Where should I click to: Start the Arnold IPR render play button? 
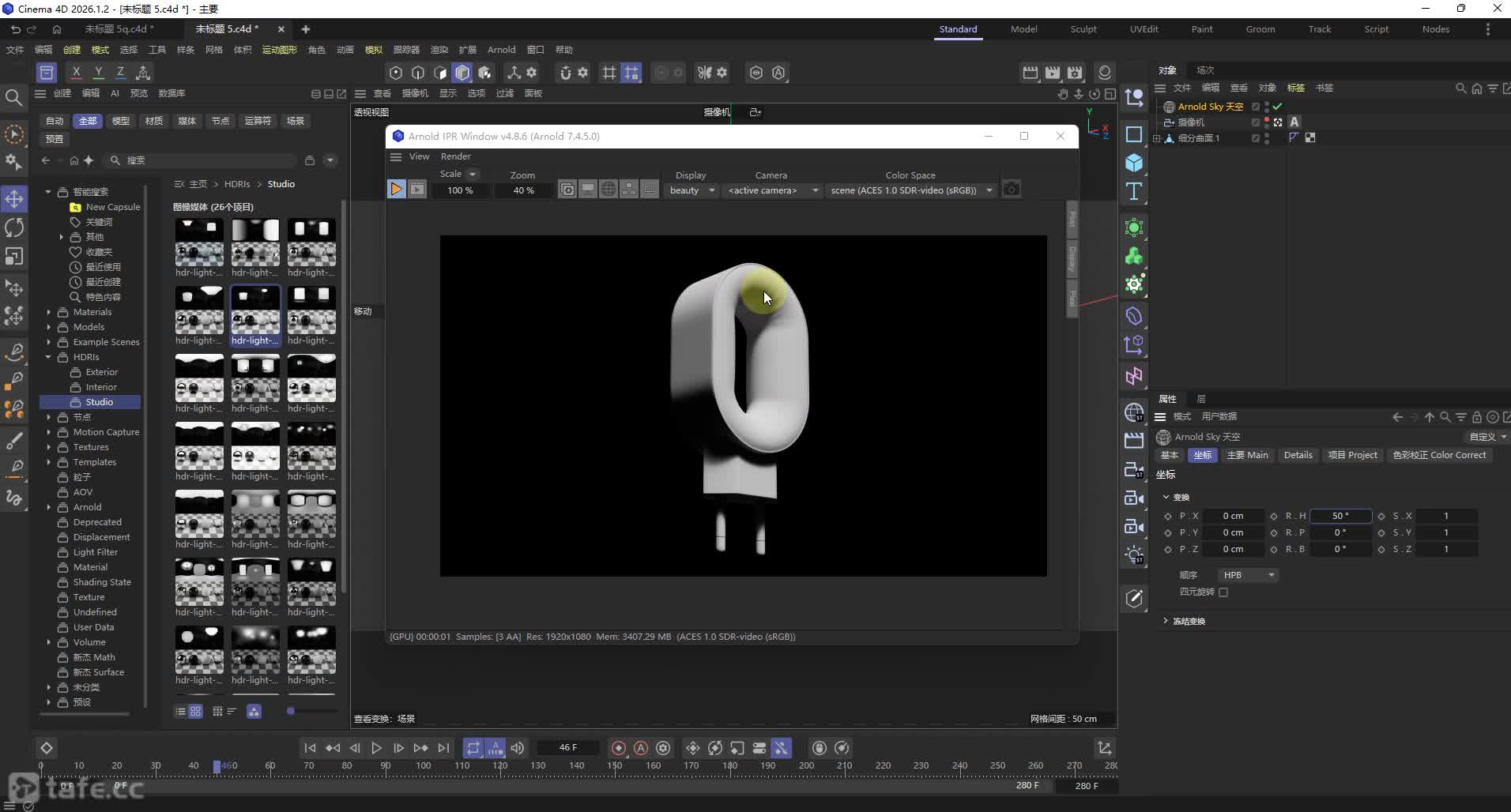[396, 190]
